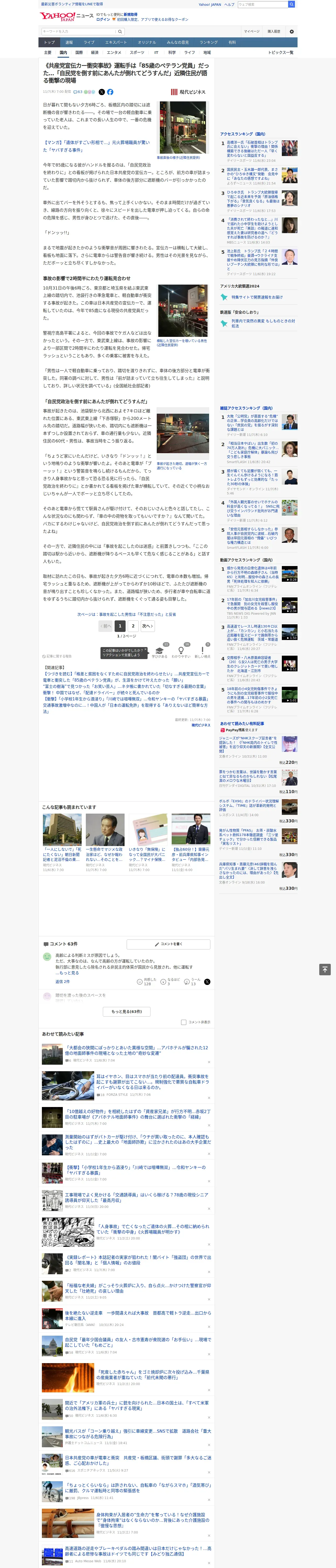Screen dimensions: 336x1568
Task: Click 次へ pagination button
Action: (147, 626)
